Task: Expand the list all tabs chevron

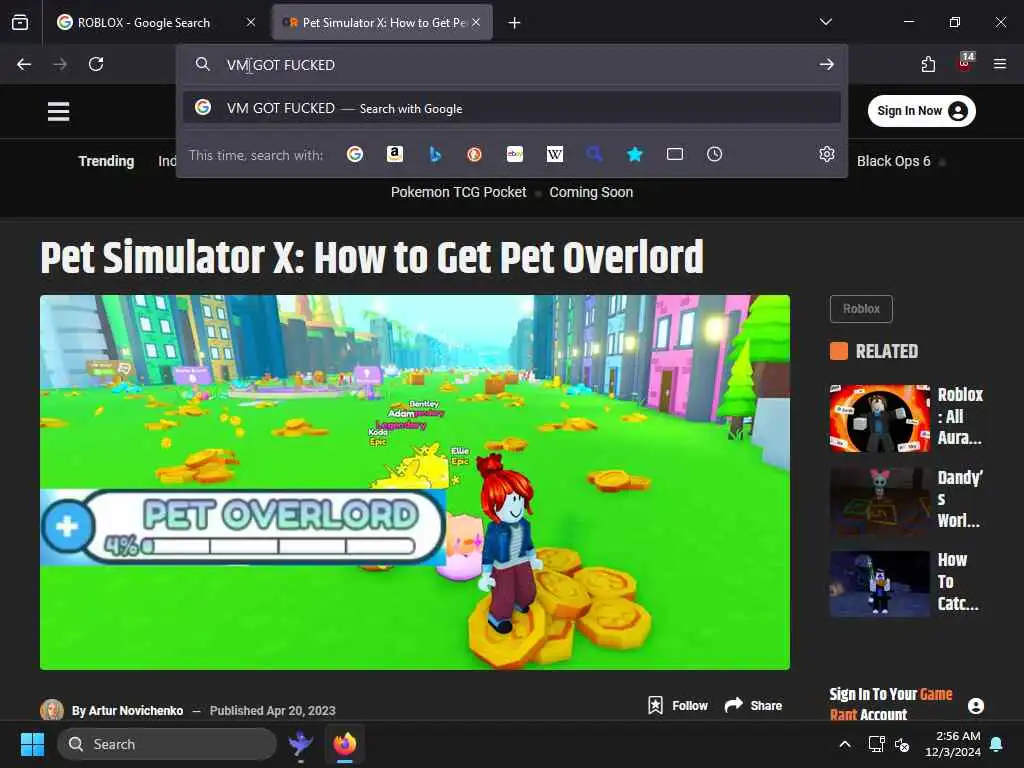Action: (x=826, y=22)
